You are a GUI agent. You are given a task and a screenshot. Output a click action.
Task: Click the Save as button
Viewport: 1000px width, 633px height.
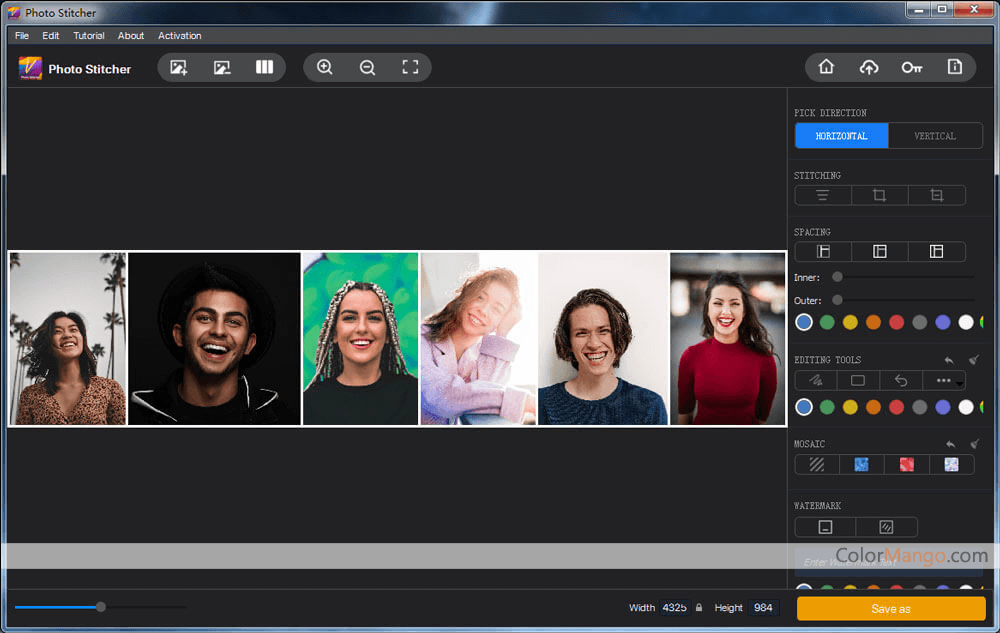point(890,608)
